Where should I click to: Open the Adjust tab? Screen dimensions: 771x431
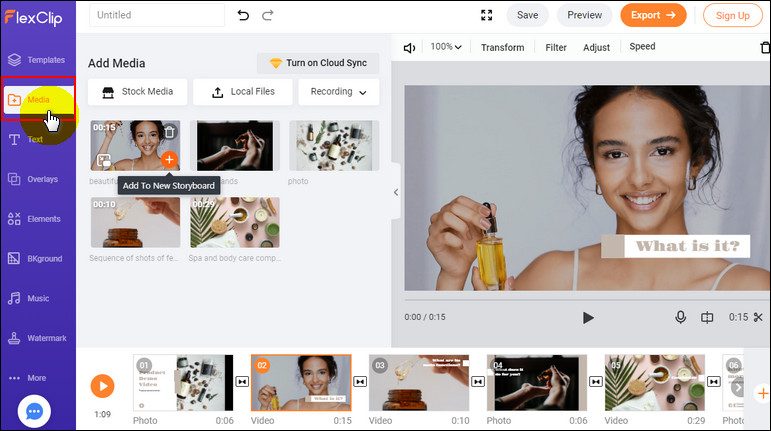(596, 48)
